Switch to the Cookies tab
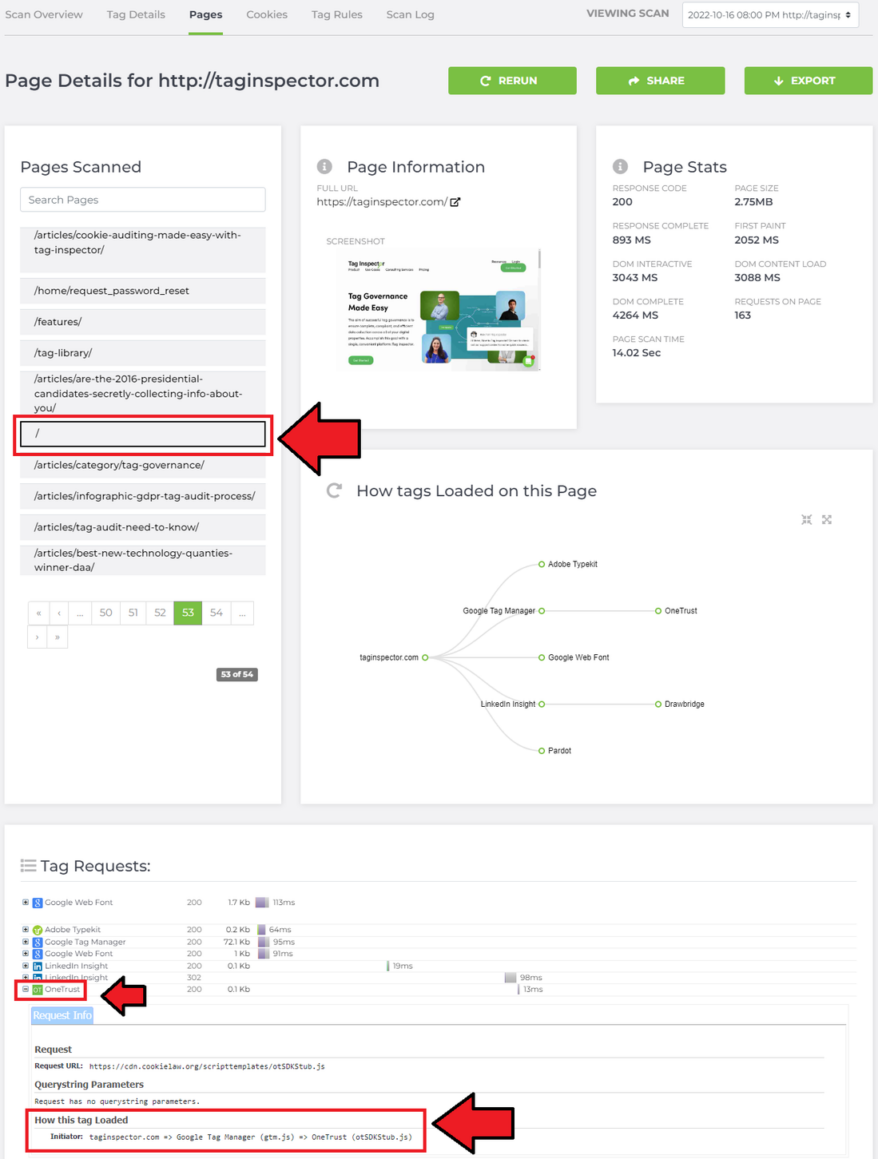Screen dimensions: 878x1159 (266, 15)
